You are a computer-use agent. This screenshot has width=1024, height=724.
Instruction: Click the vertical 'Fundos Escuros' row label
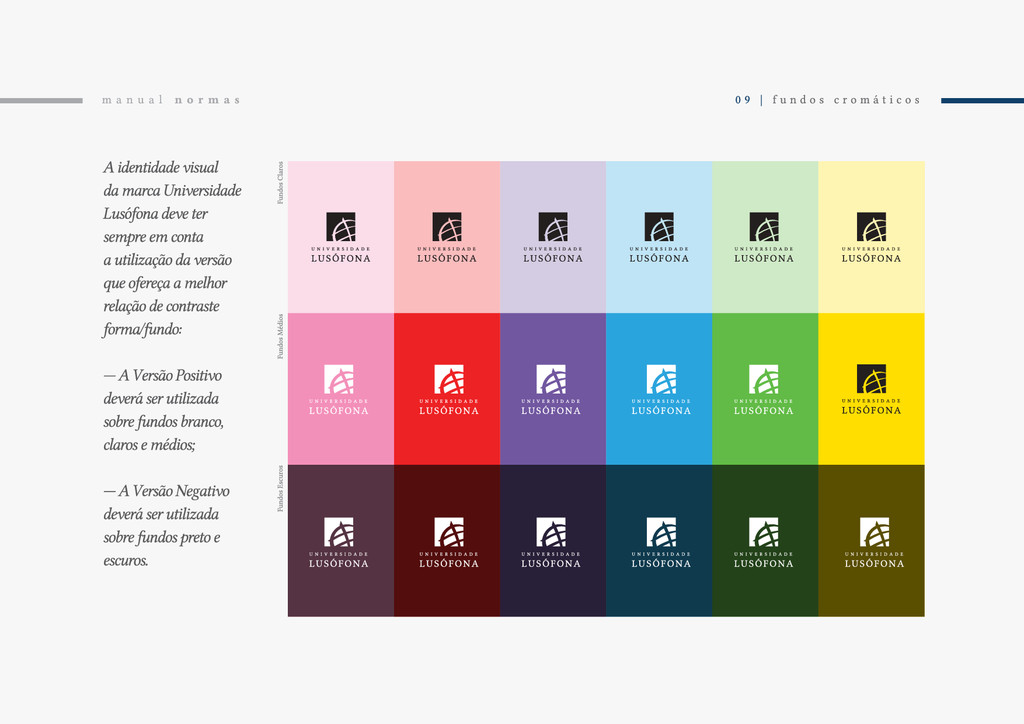[x=280, y=488]
